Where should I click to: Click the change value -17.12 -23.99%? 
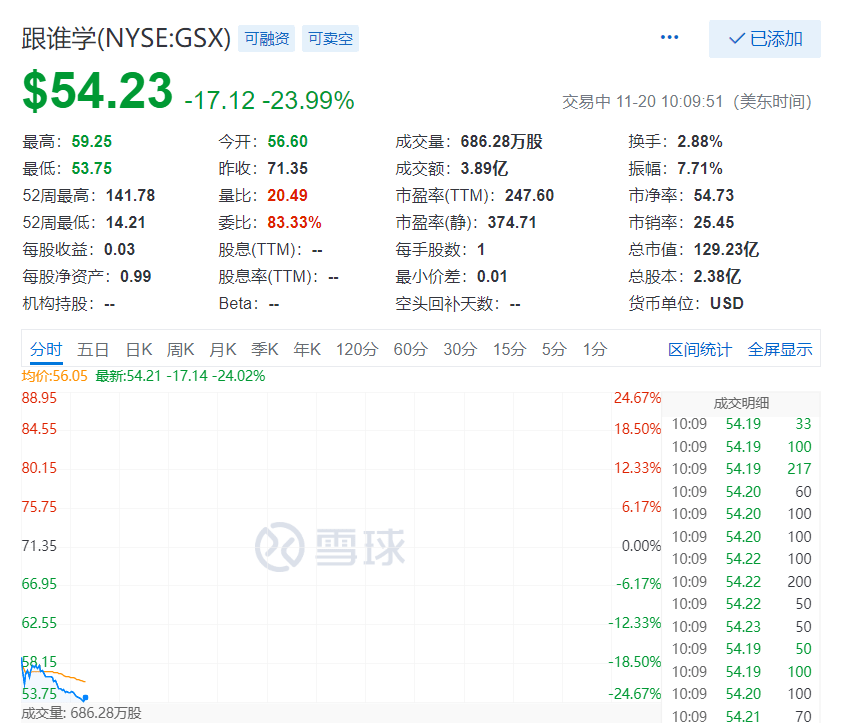[x=269, y=100]
